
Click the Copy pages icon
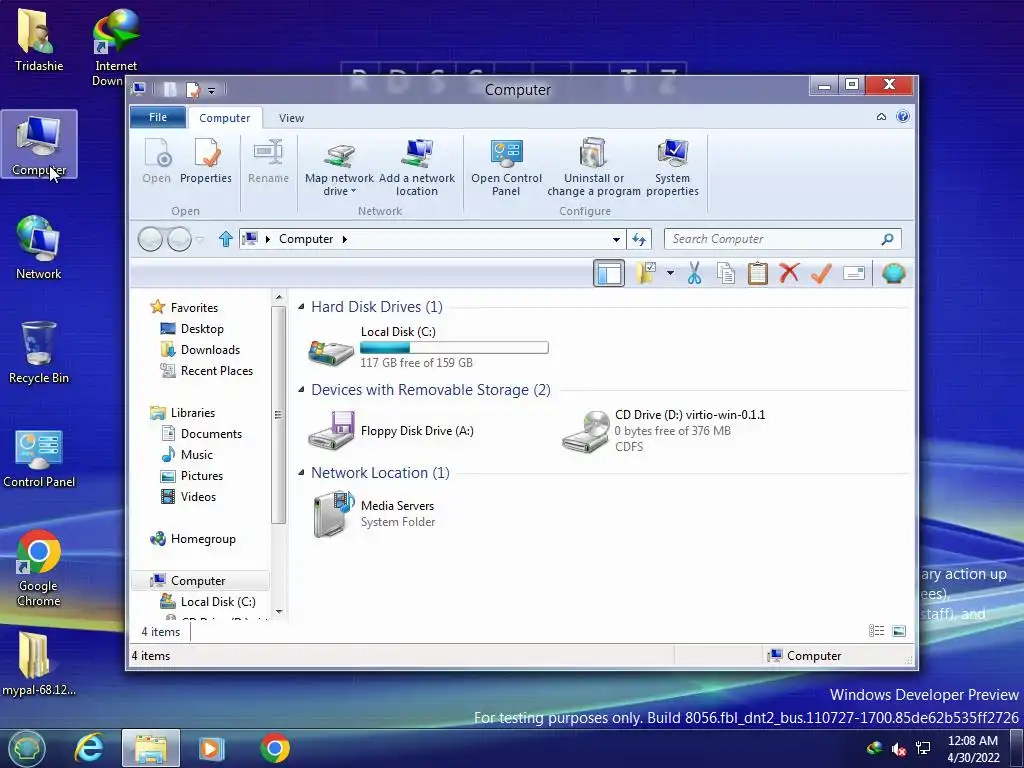pos(726,273)
